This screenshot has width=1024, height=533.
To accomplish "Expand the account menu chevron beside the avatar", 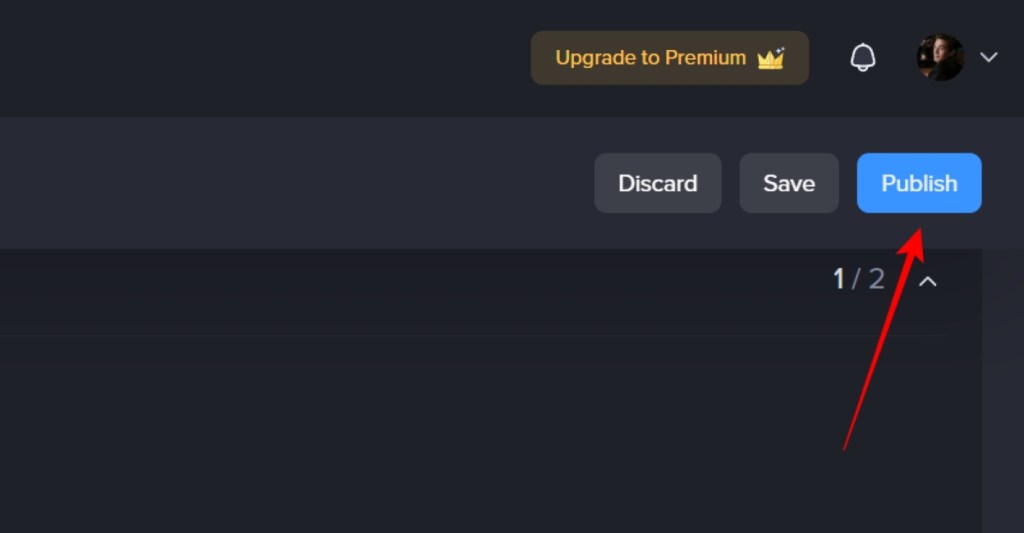I will click(x=989, y=57).
